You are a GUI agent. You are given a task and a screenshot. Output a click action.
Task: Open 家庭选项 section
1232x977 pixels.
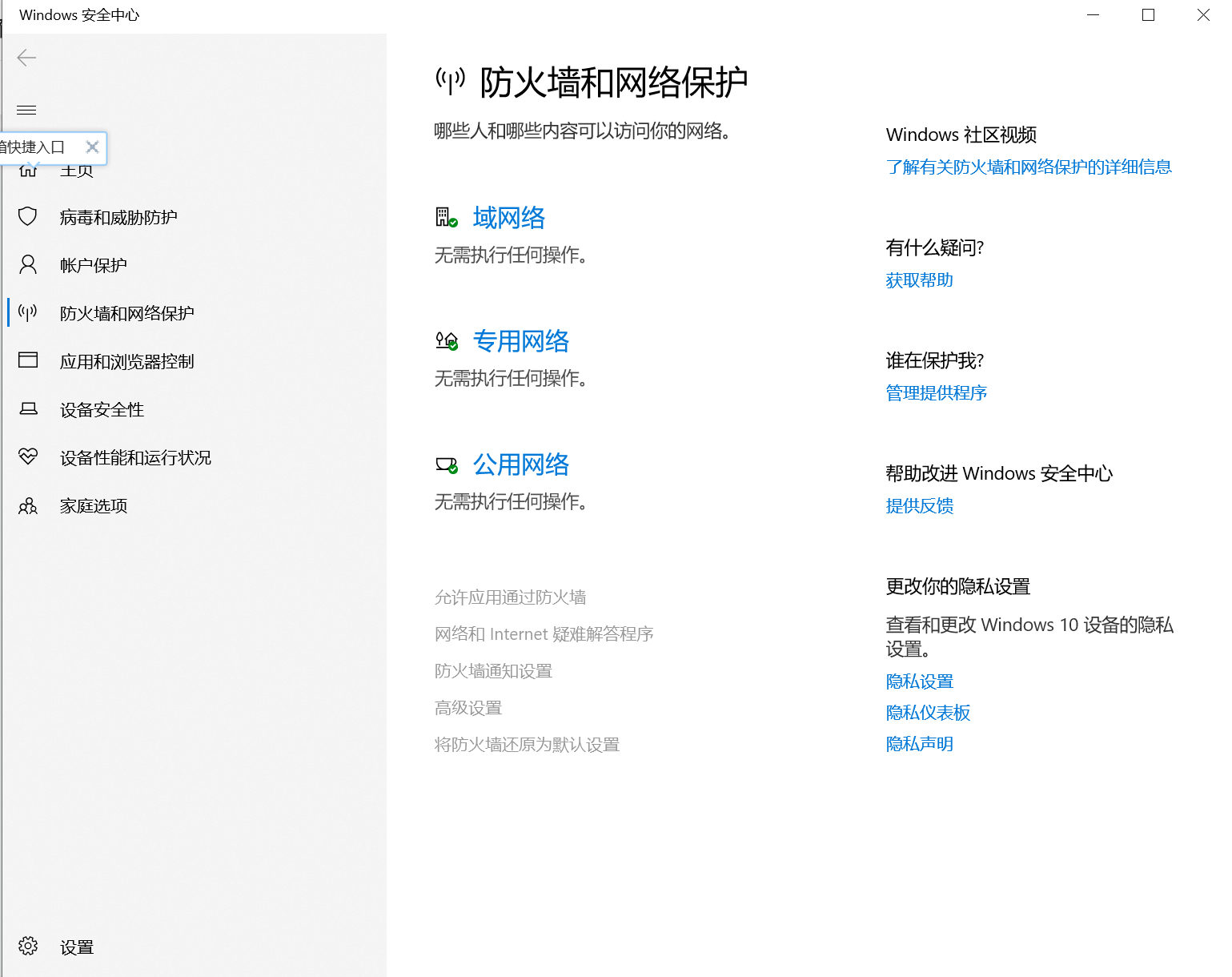[x=94, y=505]
